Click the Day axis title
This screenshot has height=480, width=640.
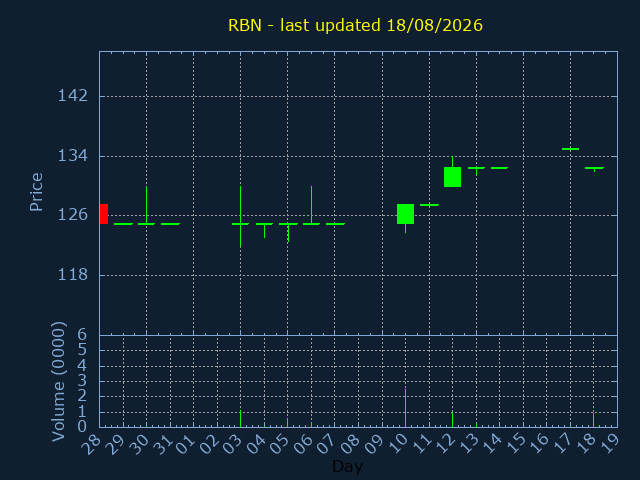(347, 466)
